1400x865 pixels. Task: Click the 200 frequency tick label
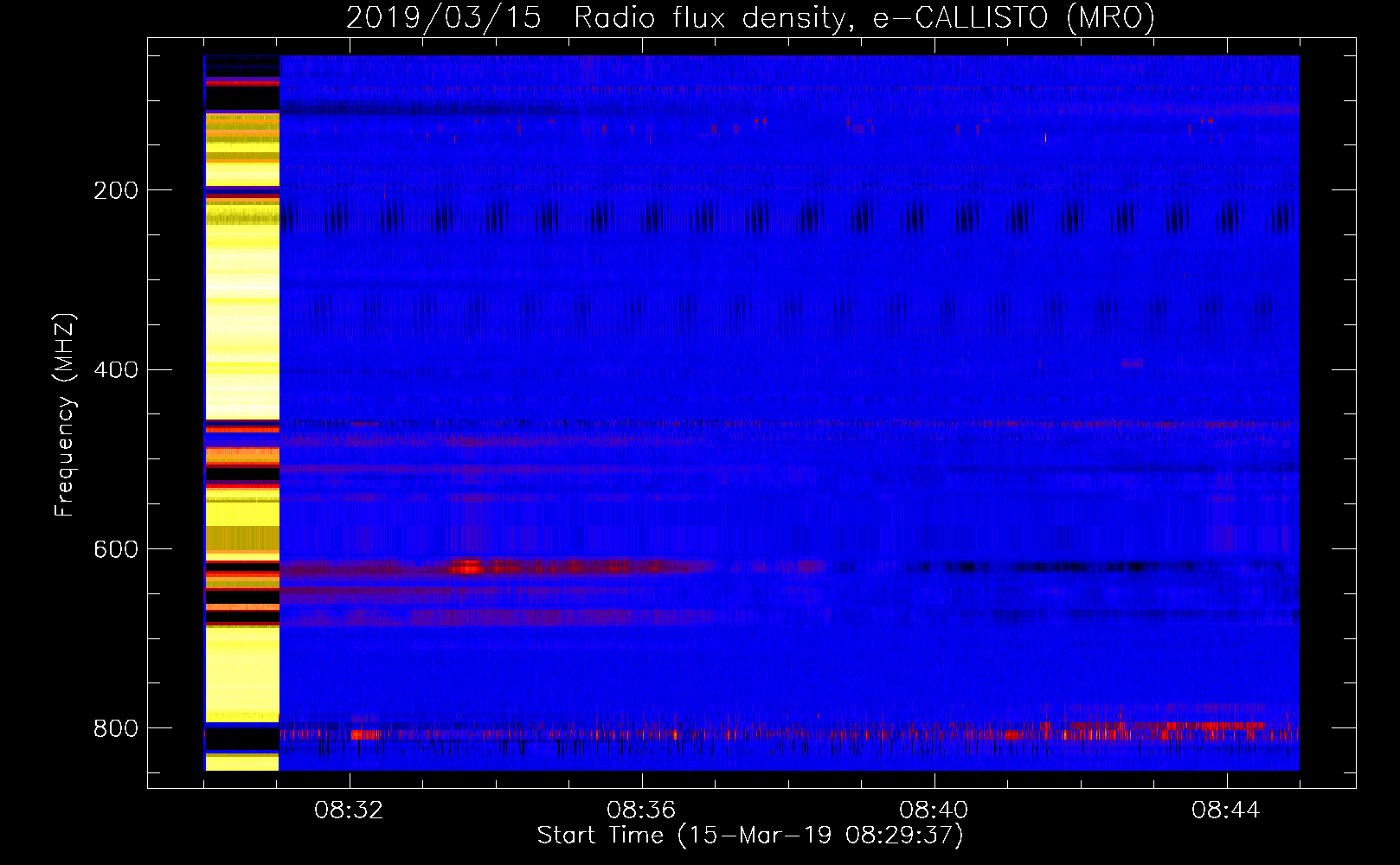coord(116,190)
